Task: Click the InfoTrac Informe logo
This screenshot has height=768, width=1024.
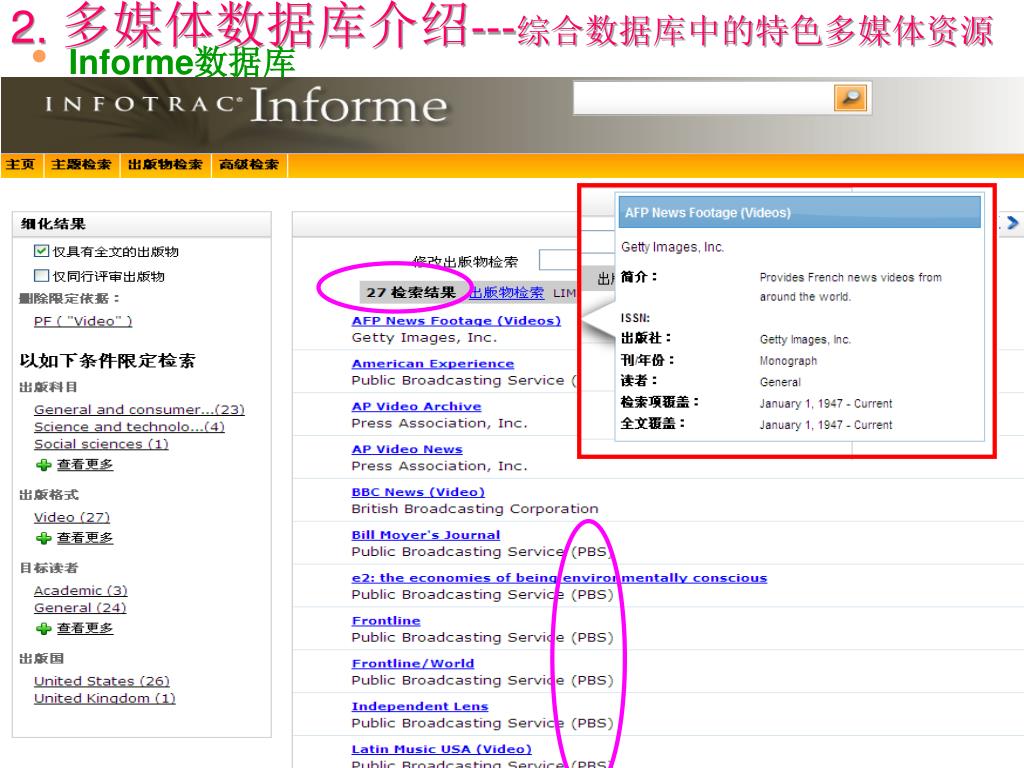Action: tap(247, 104)
